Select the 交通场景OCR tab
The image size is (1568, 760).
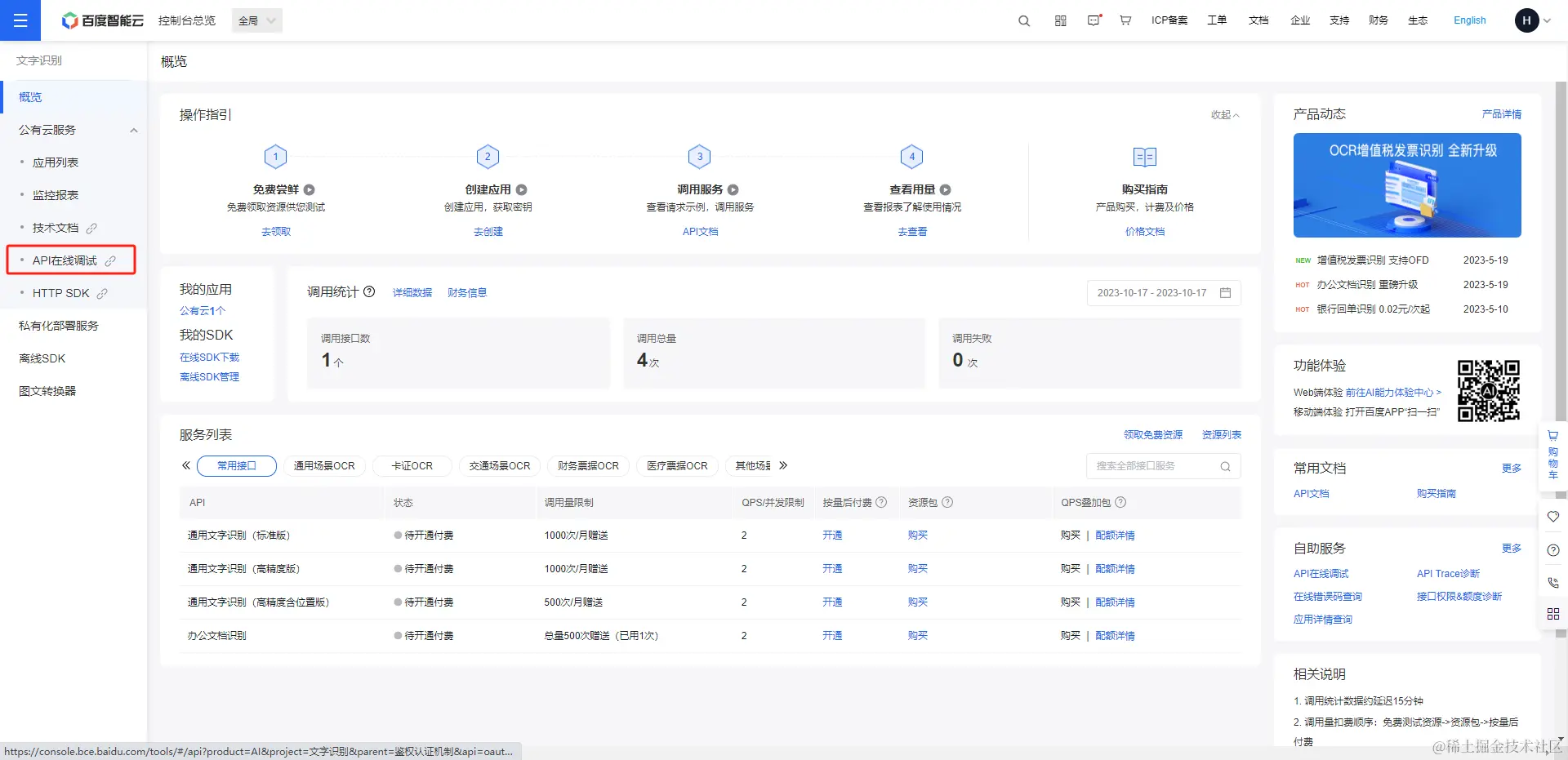pos(500,466)
